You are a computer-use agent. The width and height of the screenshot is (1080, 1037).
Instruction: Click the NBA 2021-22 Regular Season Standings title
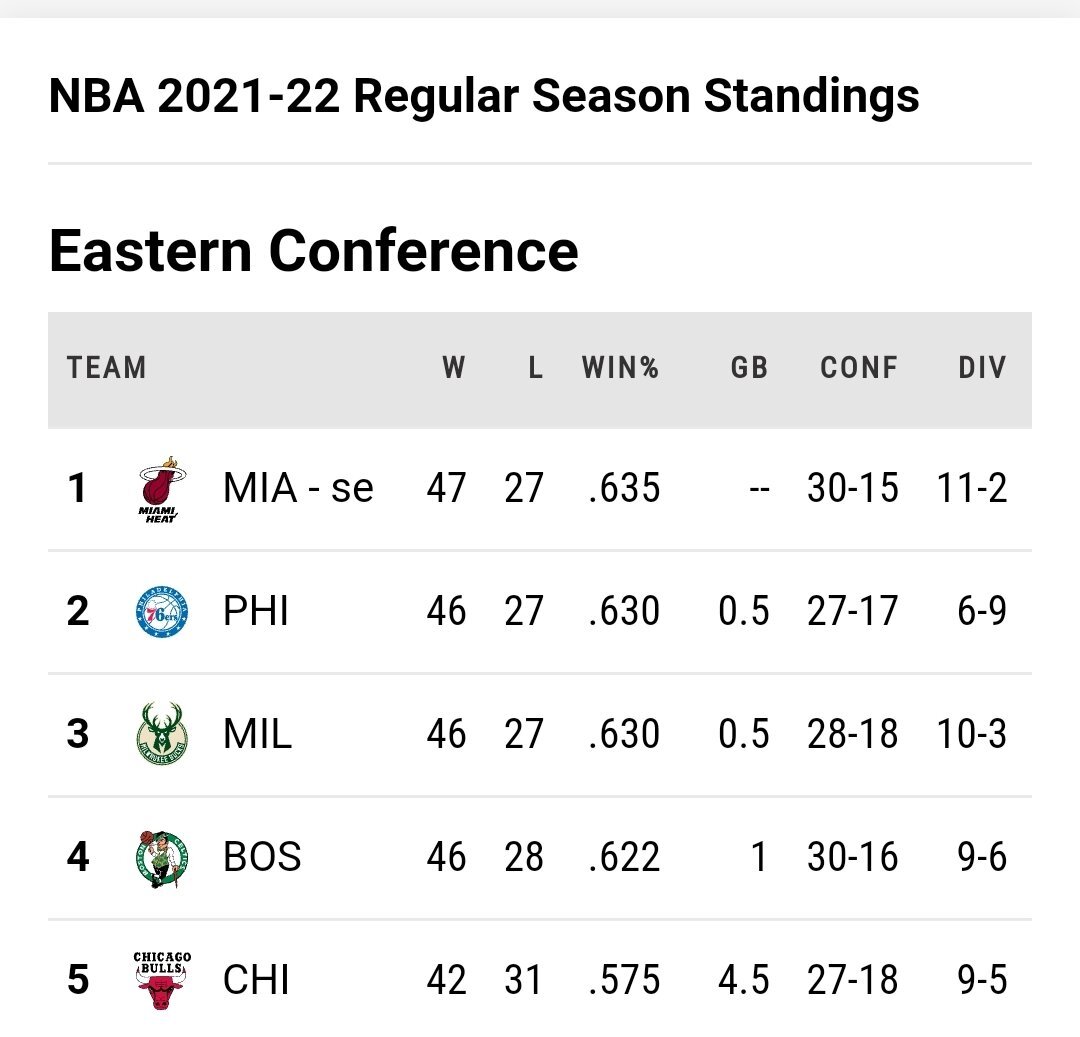click(484, 95)
